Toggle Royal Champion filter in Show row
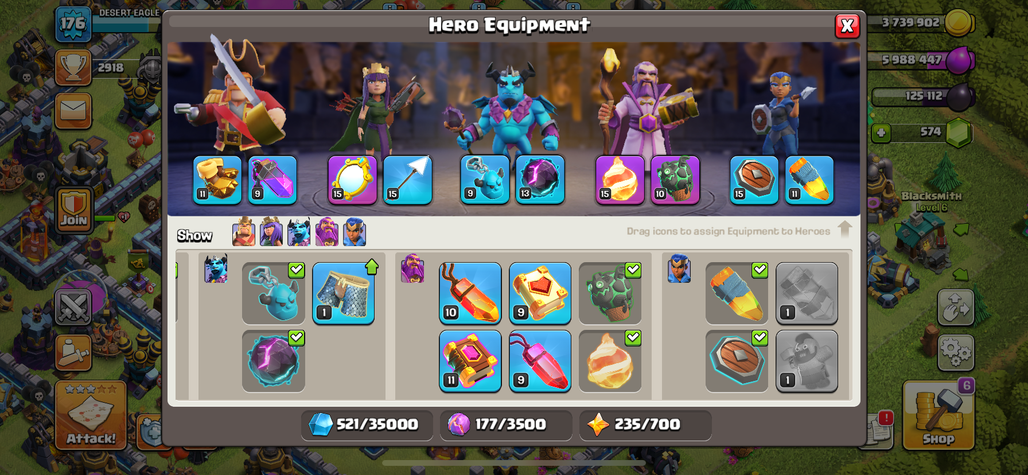Viewport: 1028px width, 475px height. click(354, 233)
